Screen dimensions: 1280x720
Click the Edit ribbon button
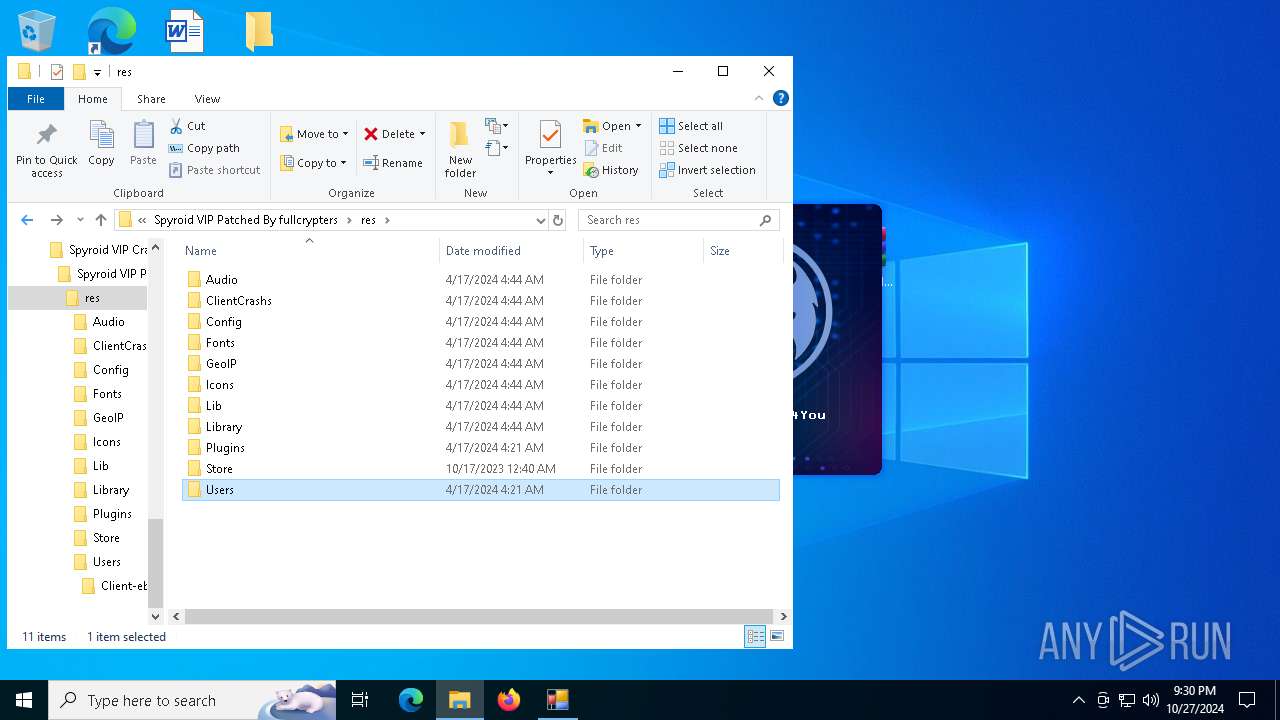(603, 148)
